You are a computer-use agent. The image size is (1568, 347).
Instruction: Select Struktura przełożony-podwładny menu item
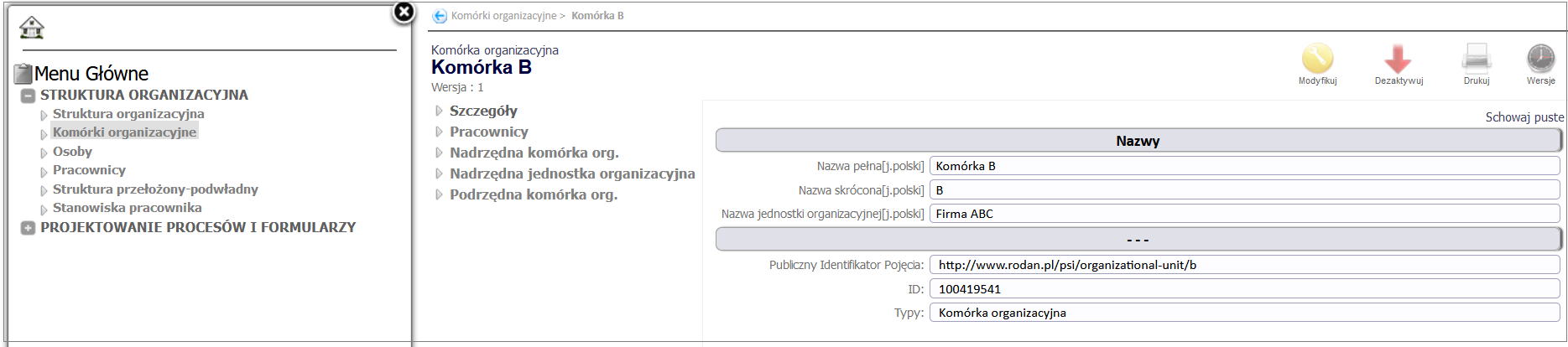(x=155, y=189)
